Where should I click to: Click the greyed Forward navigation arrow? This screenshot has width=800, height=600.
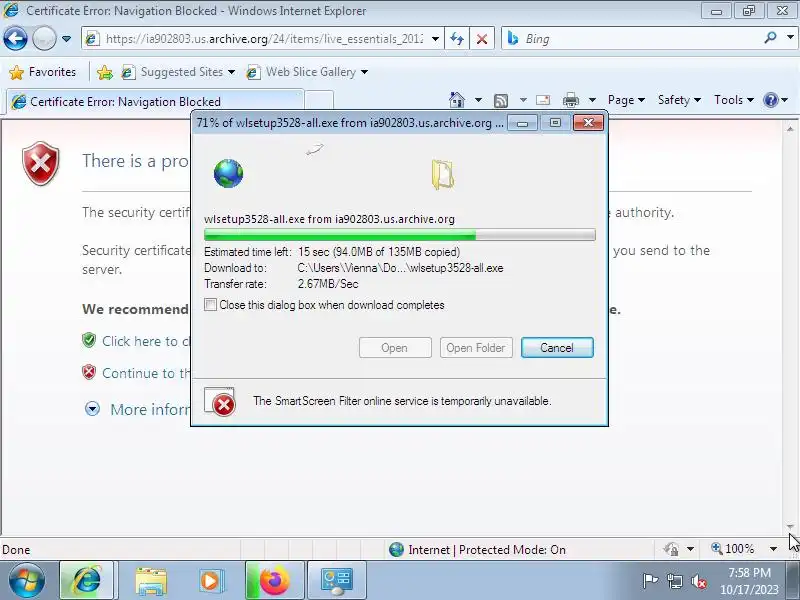click(x=44, y=39)
